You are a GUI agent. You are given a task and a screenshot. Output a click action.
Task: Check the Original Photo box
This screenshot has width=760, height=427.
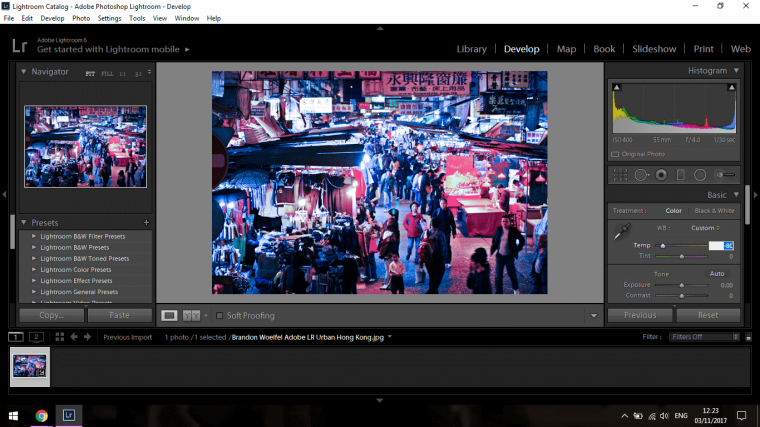[615, 154]
